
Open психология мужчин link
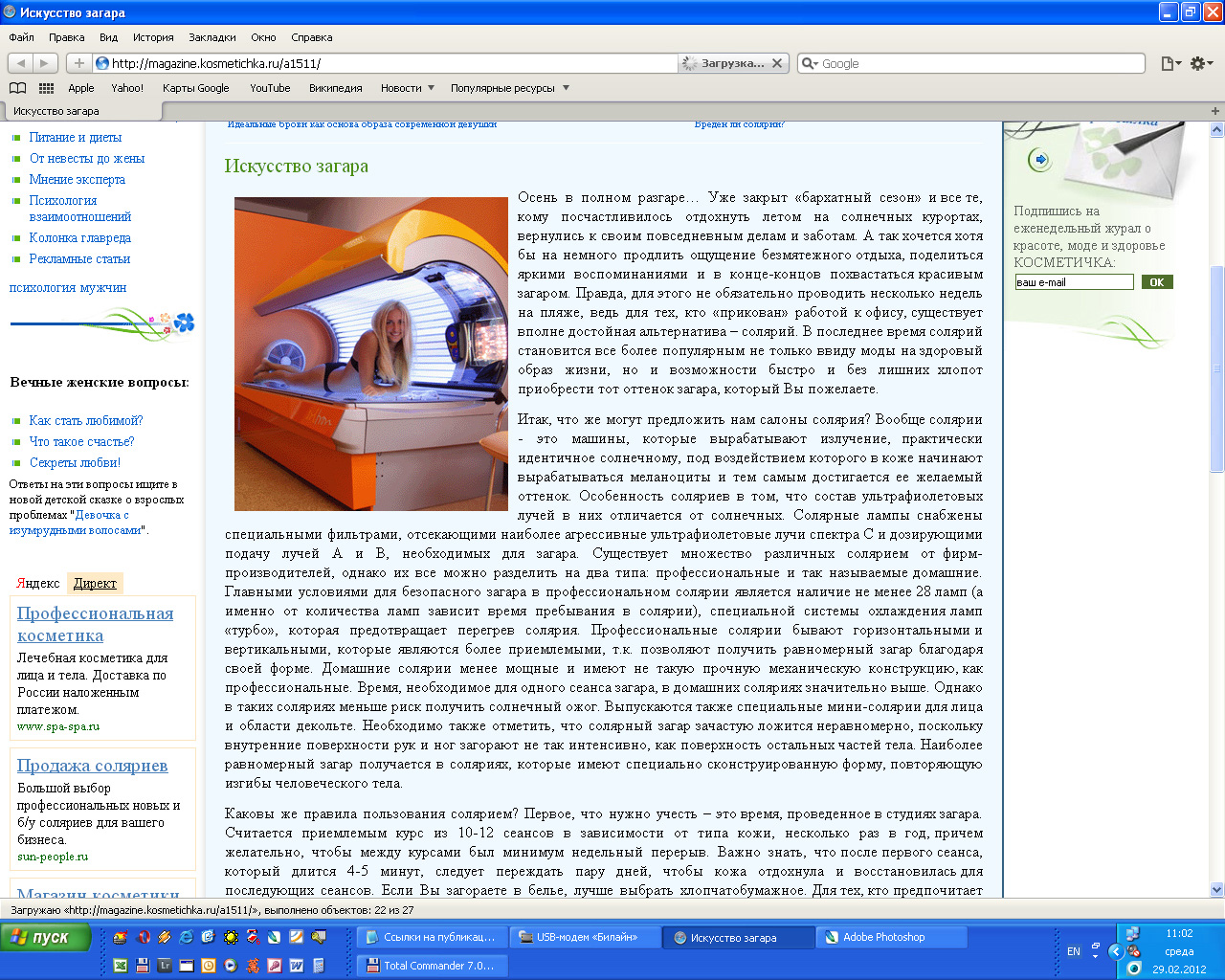pyautogui.click(x=68, y=288)
